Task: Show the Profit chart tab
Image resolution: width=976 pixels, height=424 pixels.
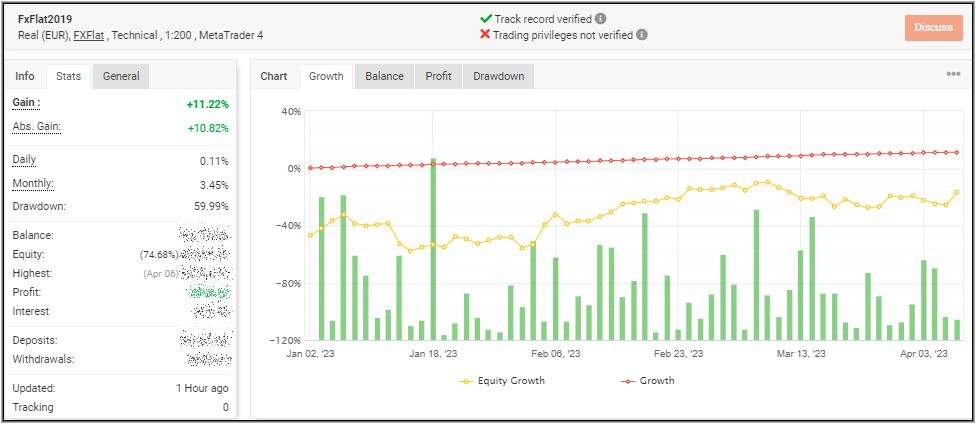Action: pyautogui.click(x=438, y=76)
